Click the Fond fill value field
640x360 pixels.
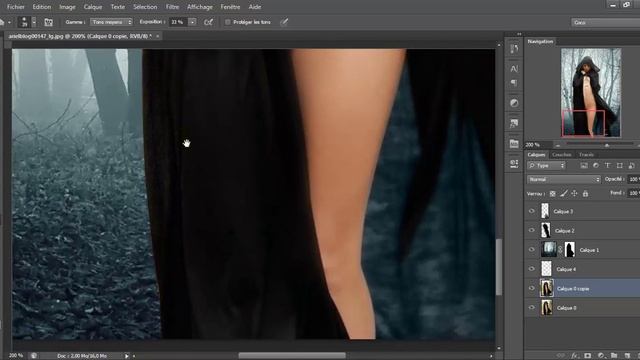[x=633, y=193]
